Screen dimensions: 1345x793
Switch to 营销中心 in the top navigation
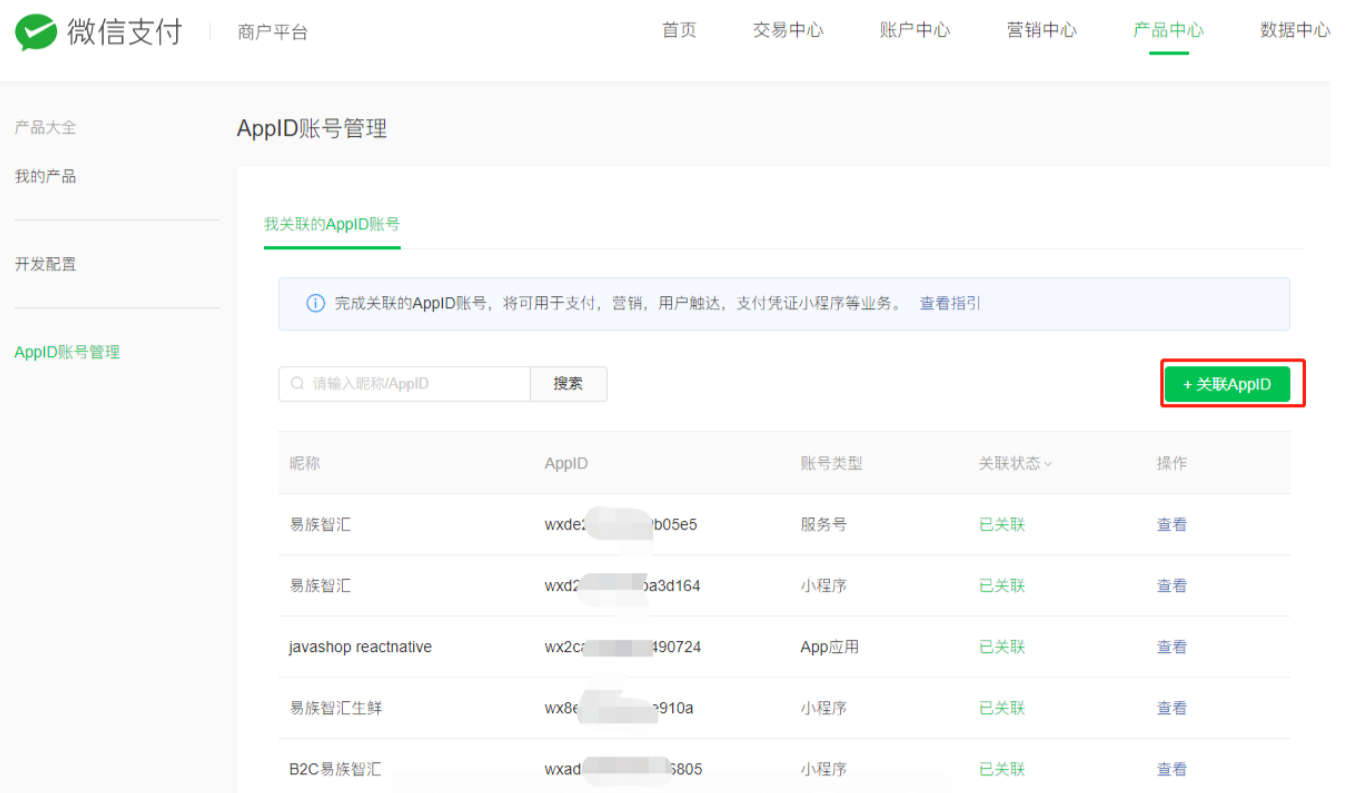coord(1042,30)
